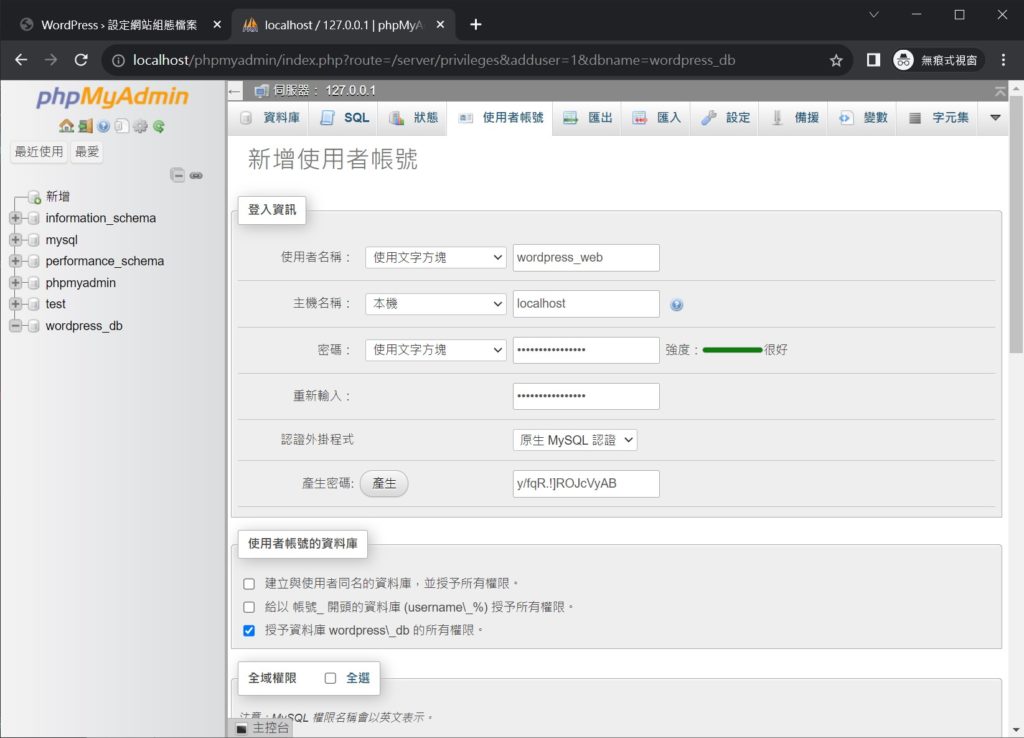Click the left arrow hiding the navigation panel
This screenshot has width=1024, height=738.
(235, 91)
